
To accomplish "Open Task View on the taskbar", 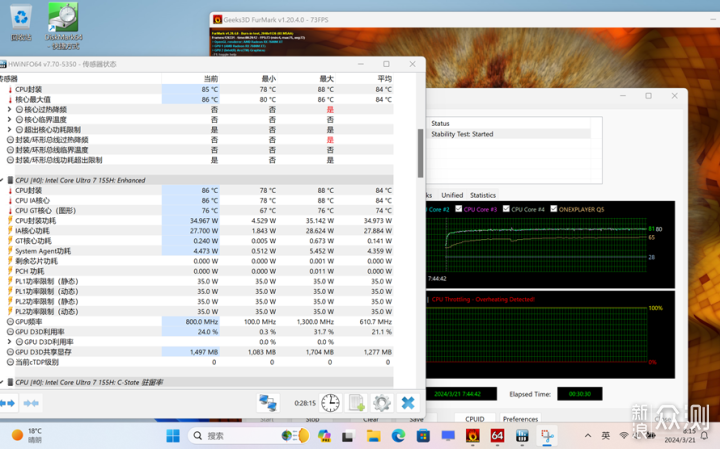I will tap(348, 436).
